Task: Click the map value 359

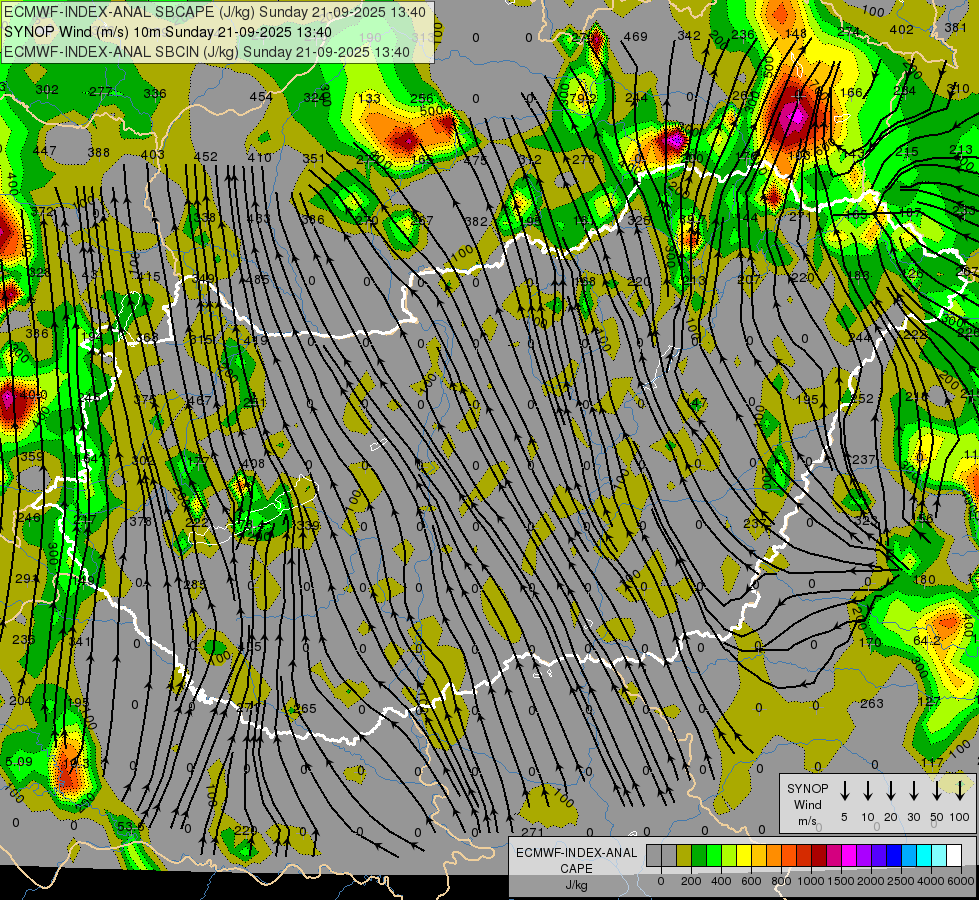Action: point(32,456)
